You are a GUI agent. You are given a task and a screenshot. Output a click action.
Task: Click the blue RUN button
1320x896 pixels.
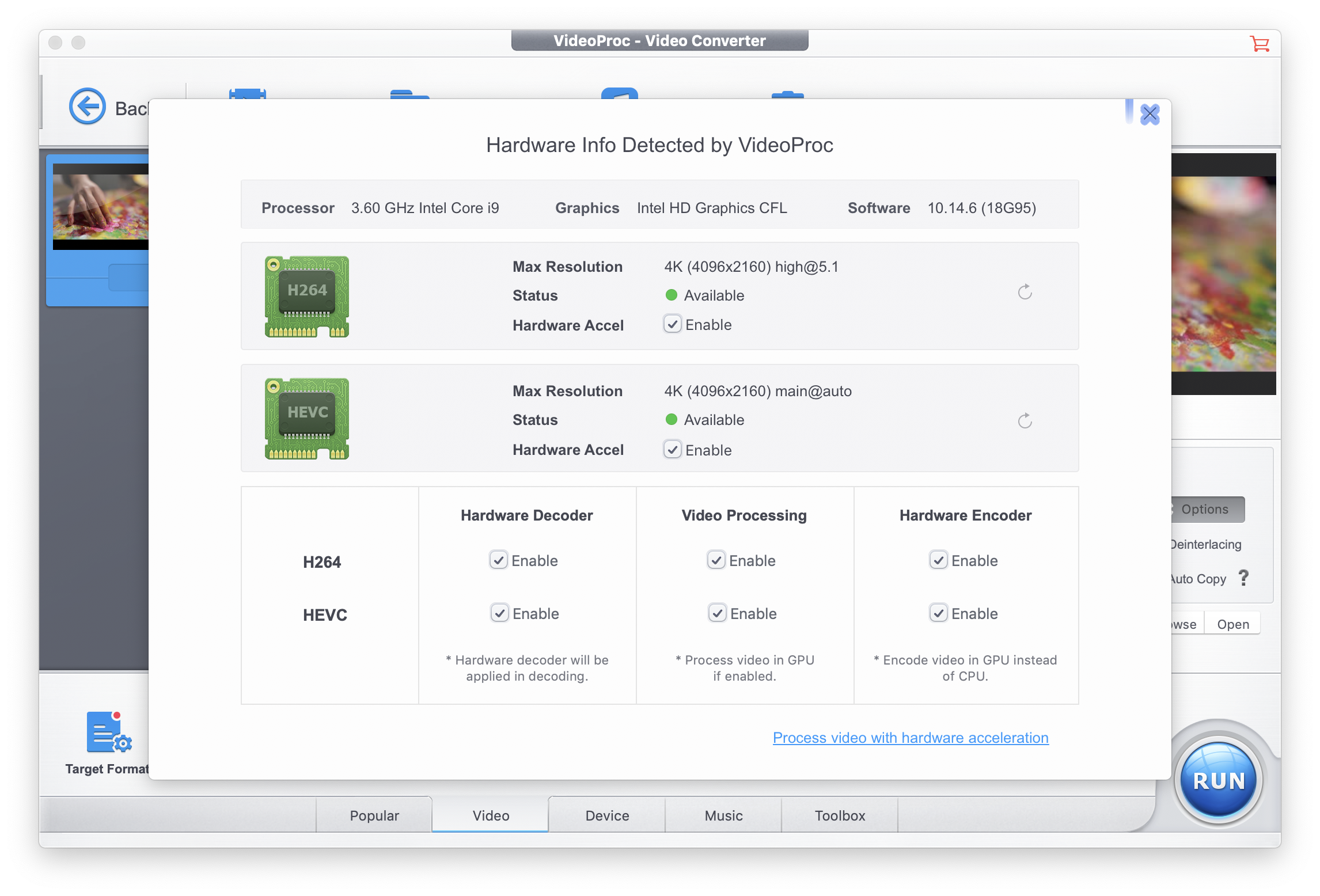[1219, 780]
